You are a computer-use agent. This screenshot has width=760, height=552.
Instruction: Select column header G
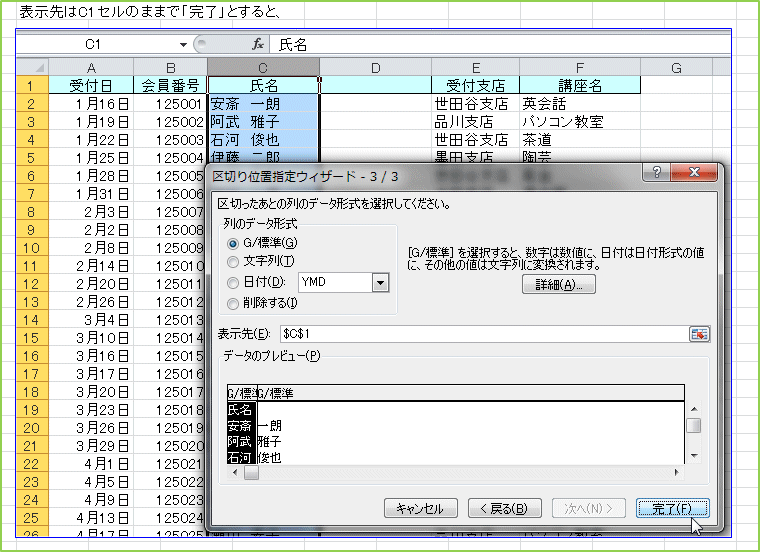(x=677, y=67)
